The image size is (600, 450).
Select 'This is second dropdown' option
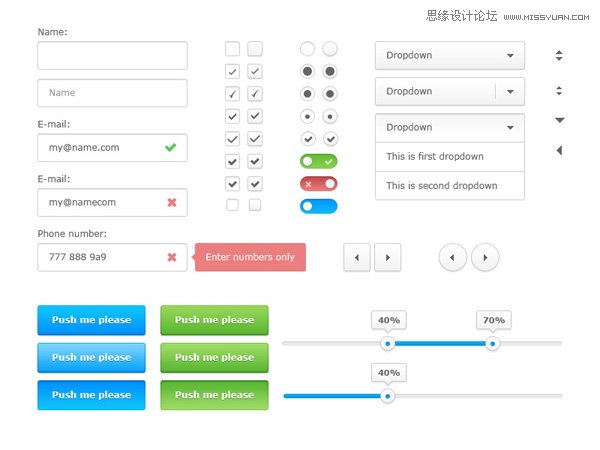450,186
